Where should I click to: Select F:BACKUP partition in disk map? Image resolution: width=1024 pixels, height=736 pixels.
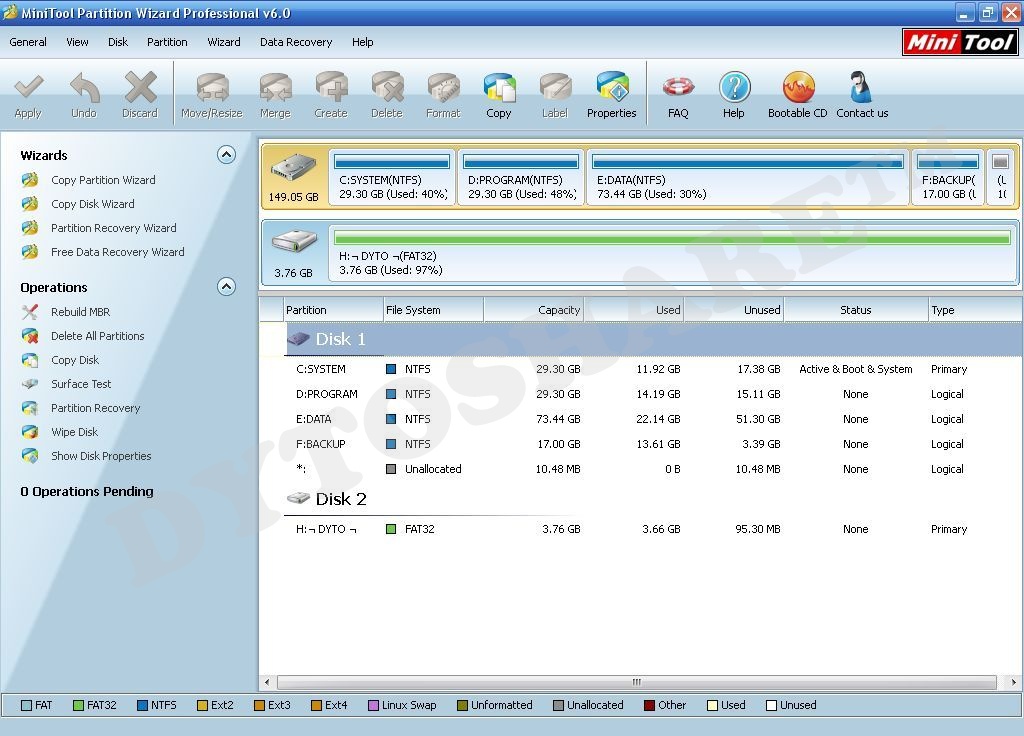[x=948, y=177]
